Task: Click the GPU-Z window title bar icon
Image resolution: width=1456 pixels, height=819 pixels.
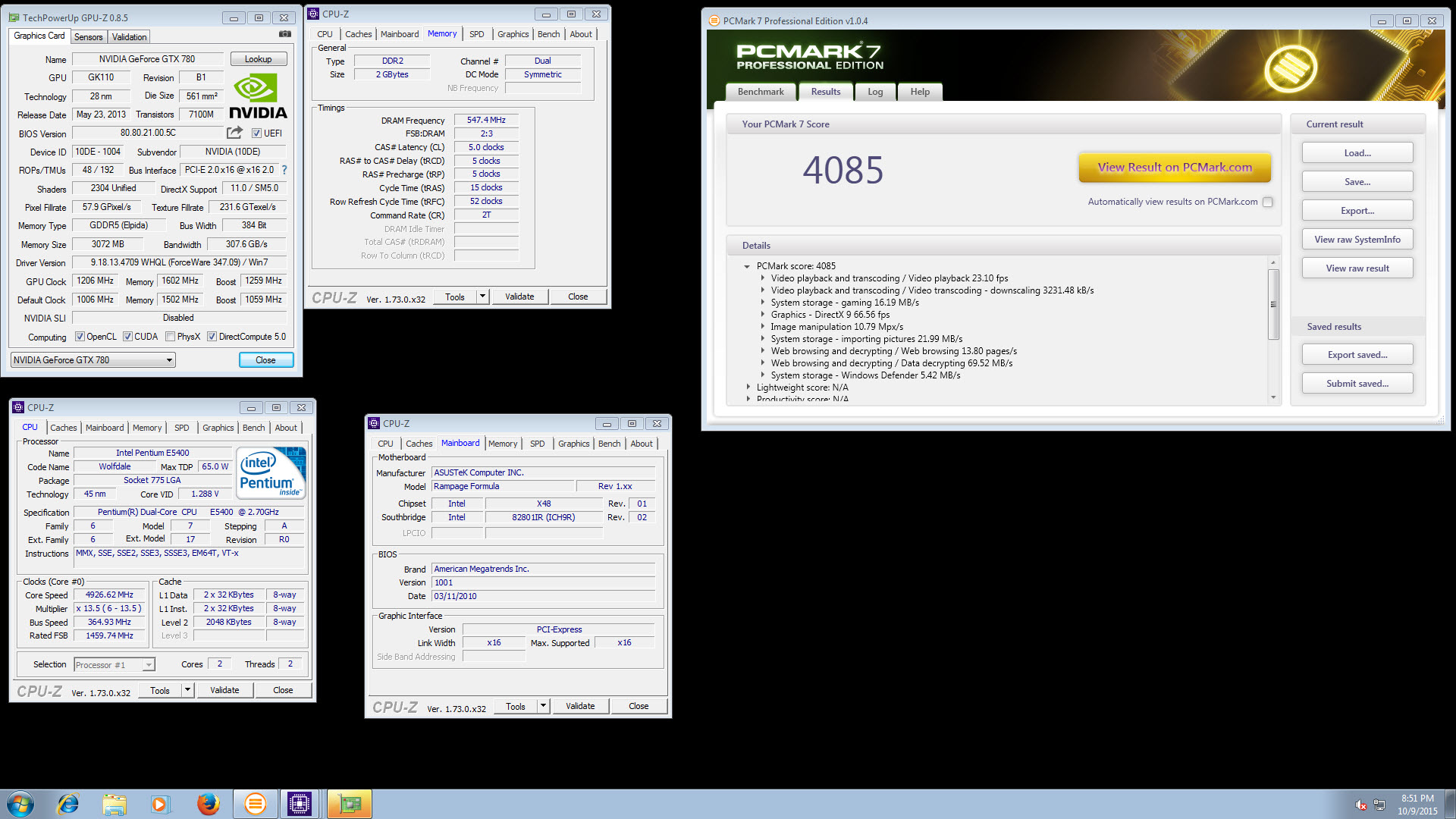Action: (14, 17)
